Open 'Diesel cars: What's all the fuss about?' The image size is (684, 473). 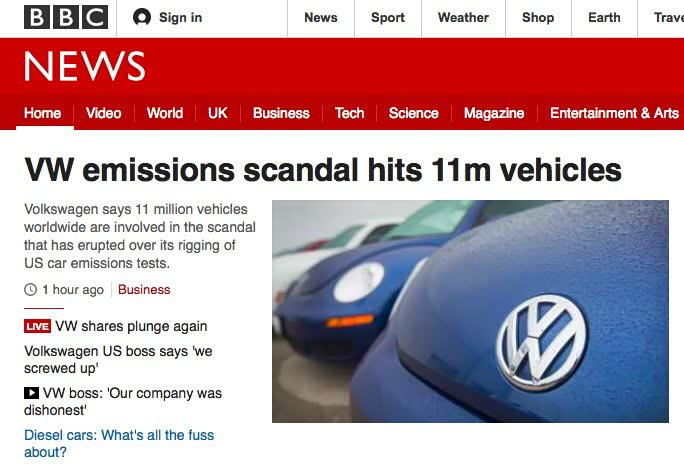click(119, 443)
